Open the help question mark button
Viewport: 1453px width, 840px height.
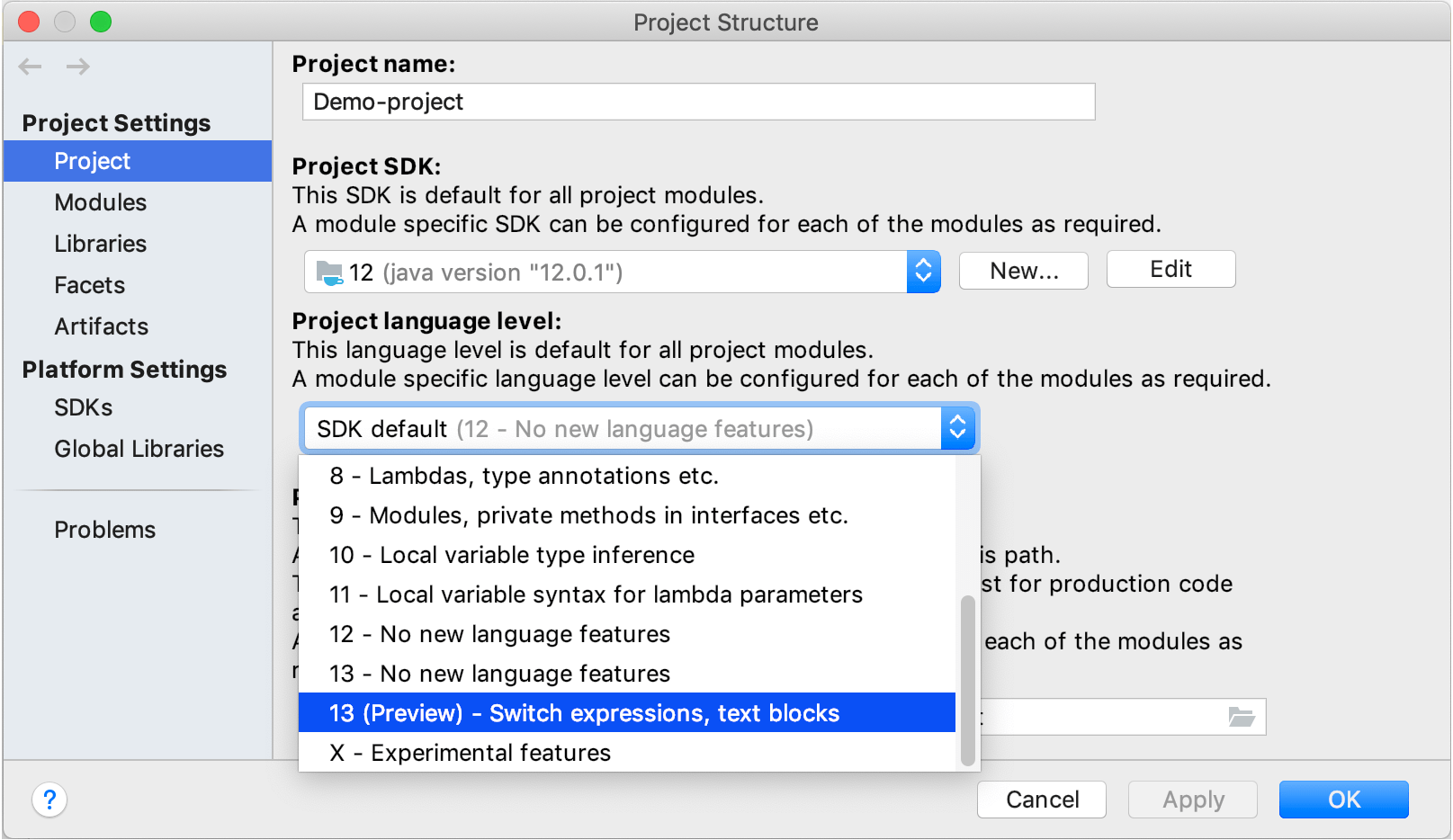pyautogui.click(x=49, y=800)
